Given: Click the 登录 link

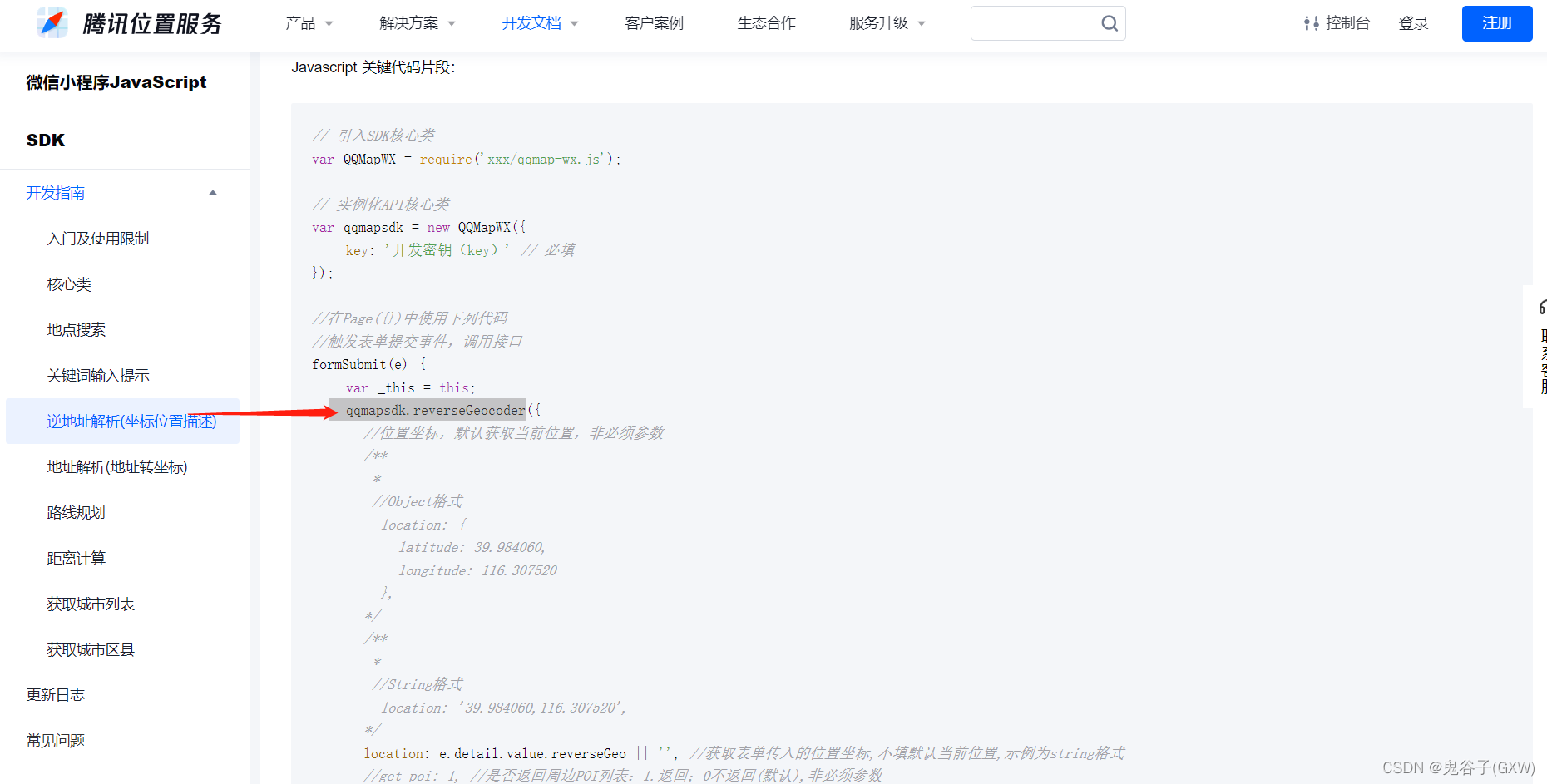Looking at the screenshot, I should pos(1413,23).
